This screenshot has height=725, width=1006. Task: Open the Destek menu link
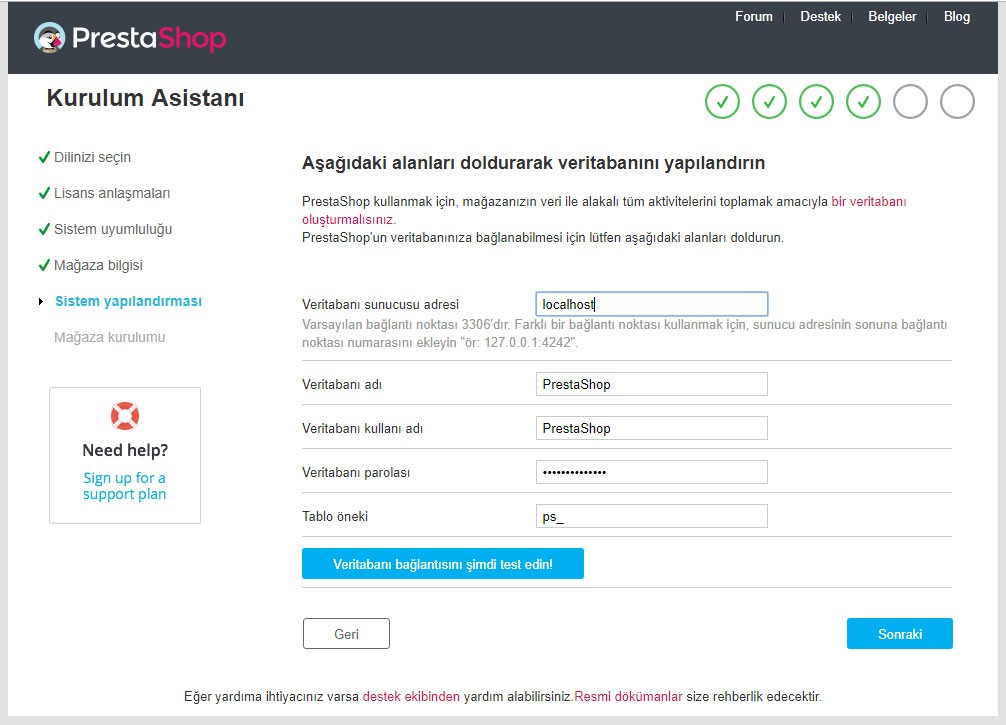[821, 17]
